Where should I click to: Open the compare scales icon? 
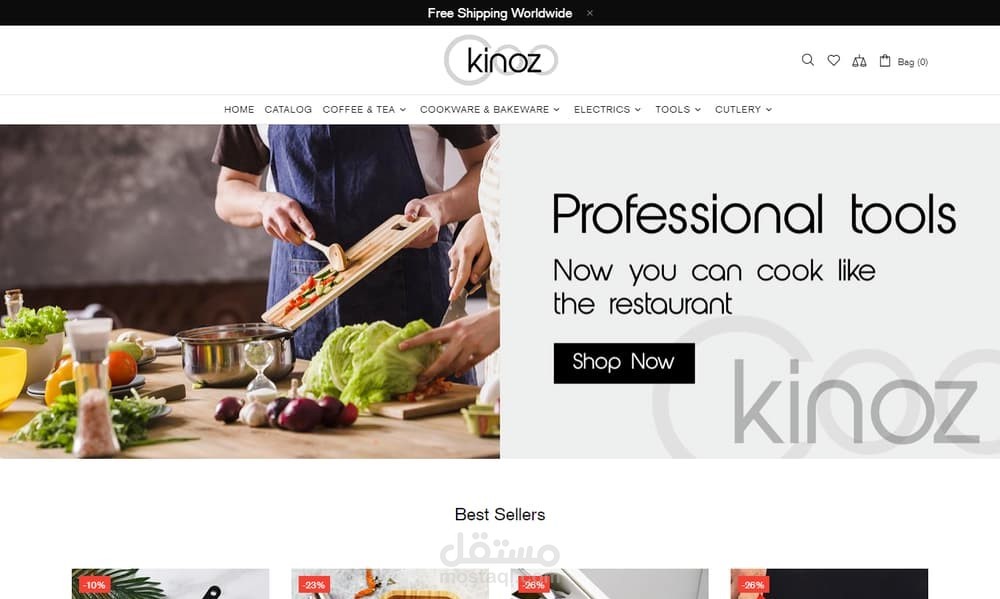(859, 61)
